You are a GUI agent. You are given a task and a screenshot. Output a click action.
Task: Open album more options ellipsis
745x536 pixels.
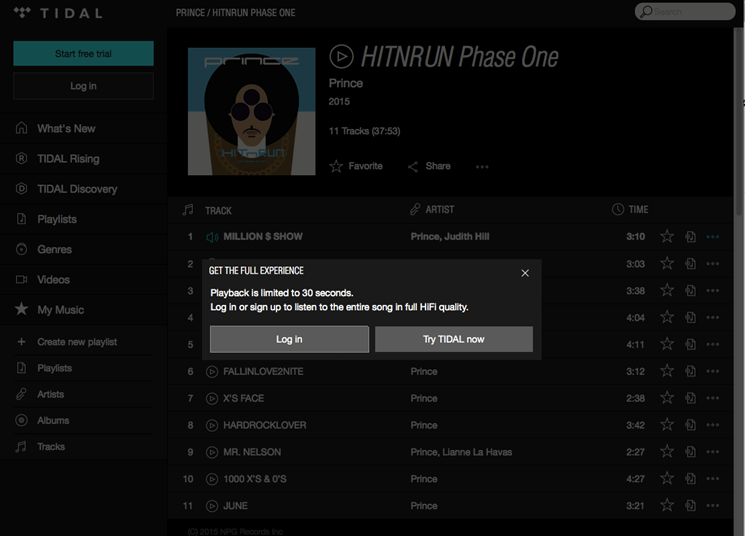point(482,167)
